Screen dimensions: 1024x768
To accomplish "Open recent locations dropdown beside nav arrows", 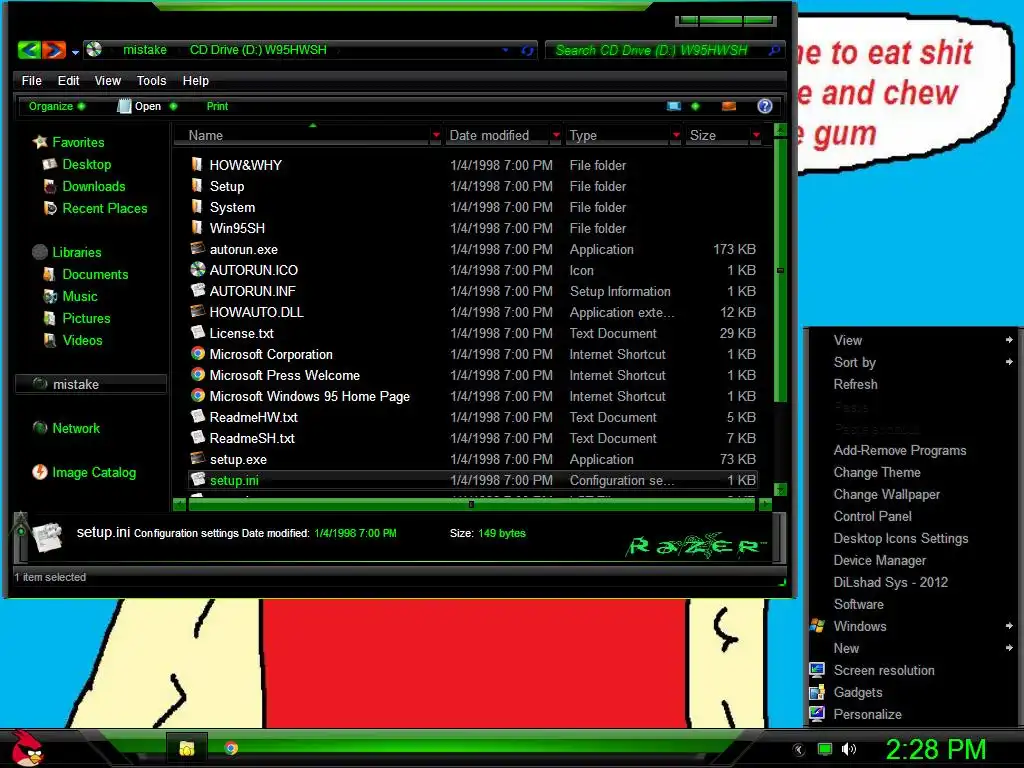I will click(75, 52).
